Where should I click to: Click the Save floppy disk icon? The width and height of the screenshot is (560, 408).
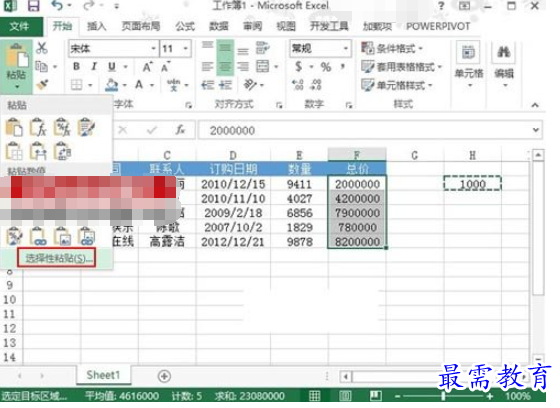(33, 6)
